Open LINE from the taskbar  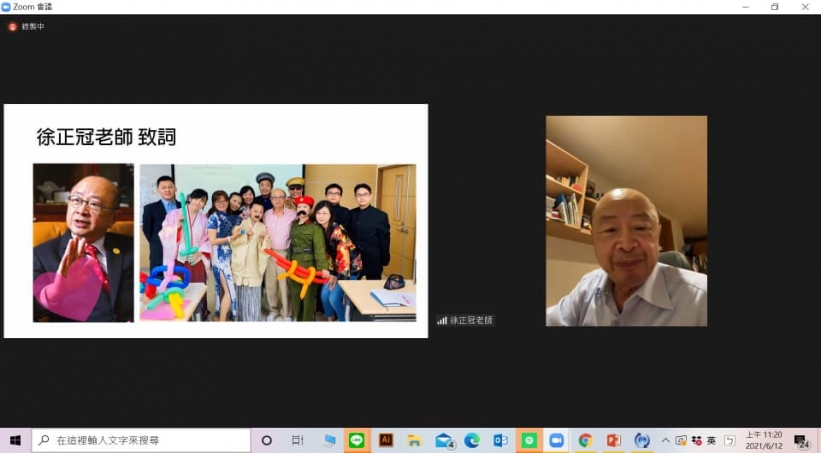357,440
